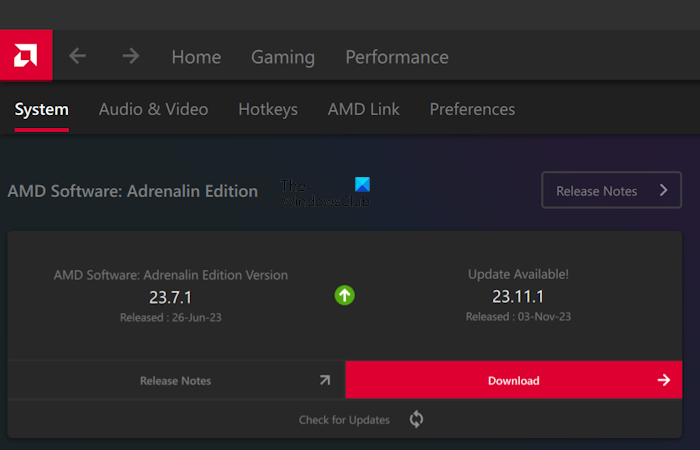
Task: Click Check for Updates
Action: pos(345,419)
